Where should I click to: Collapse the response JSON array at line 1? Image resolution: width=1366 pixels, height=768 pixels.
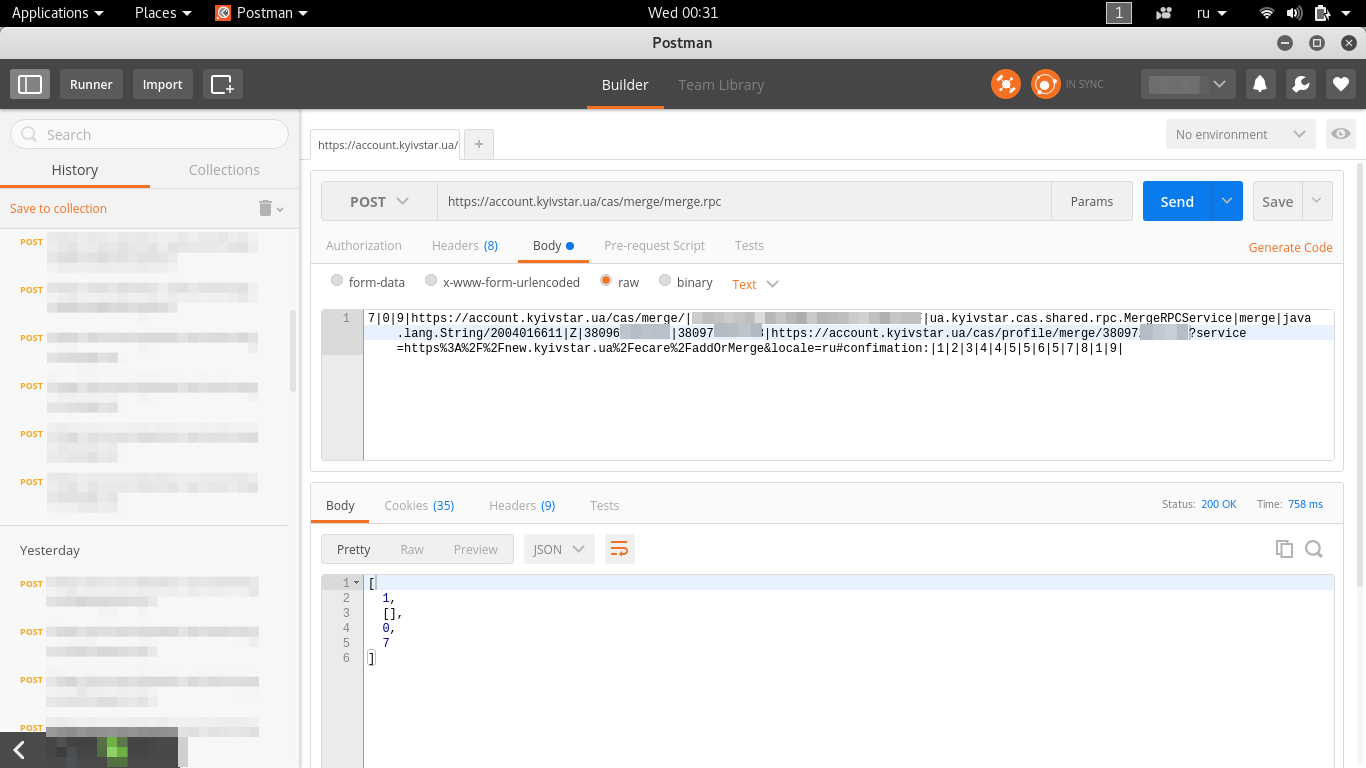pos(356,582)
